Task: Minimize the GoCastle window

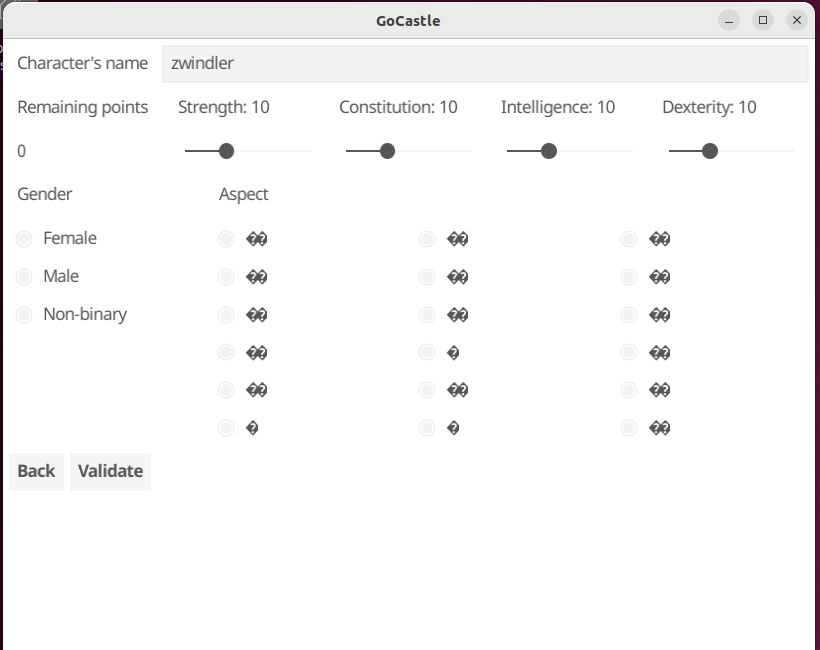Action: click(x=730, y=20)
